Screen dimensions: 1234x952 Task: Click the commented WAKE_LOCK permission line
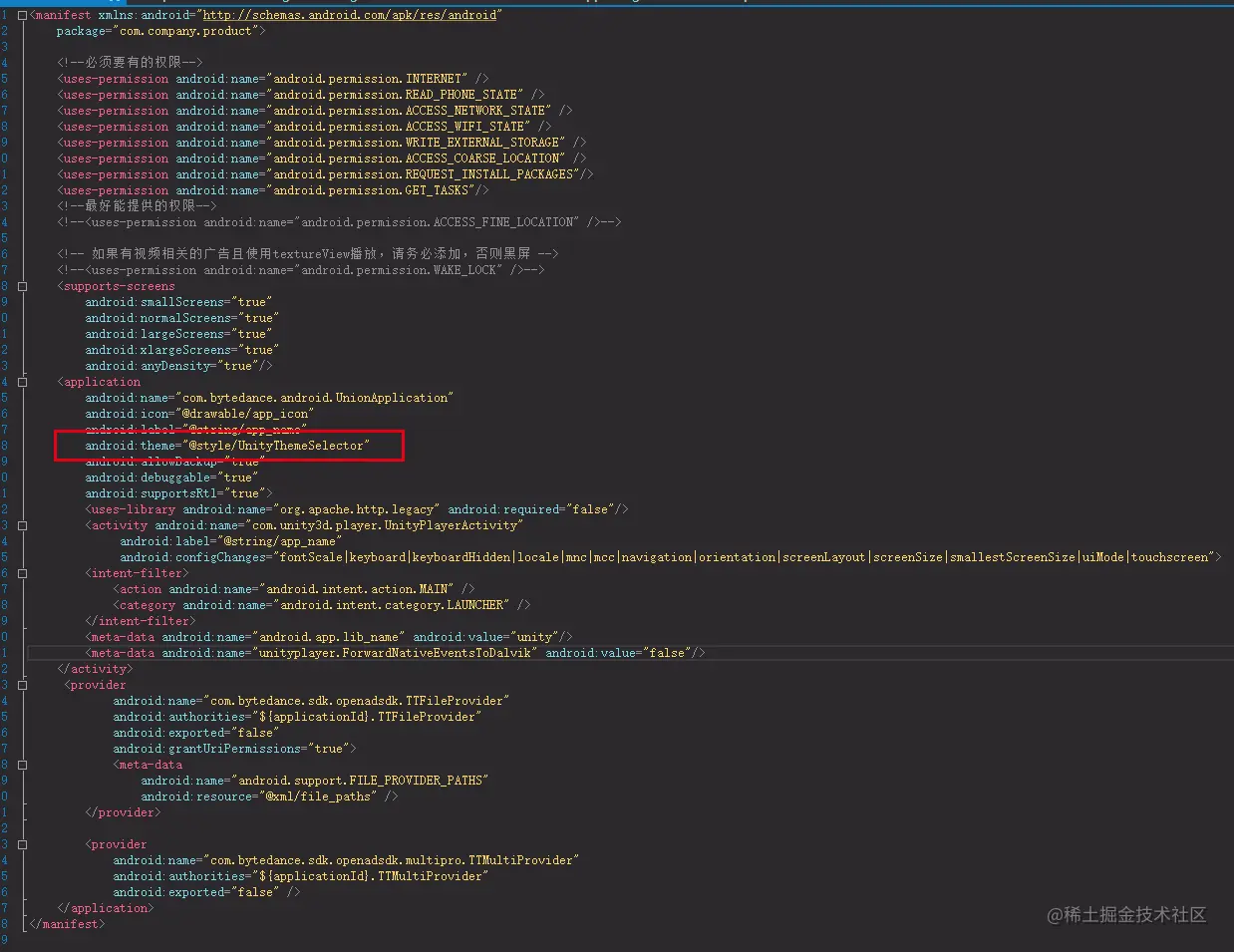[301, 270]
